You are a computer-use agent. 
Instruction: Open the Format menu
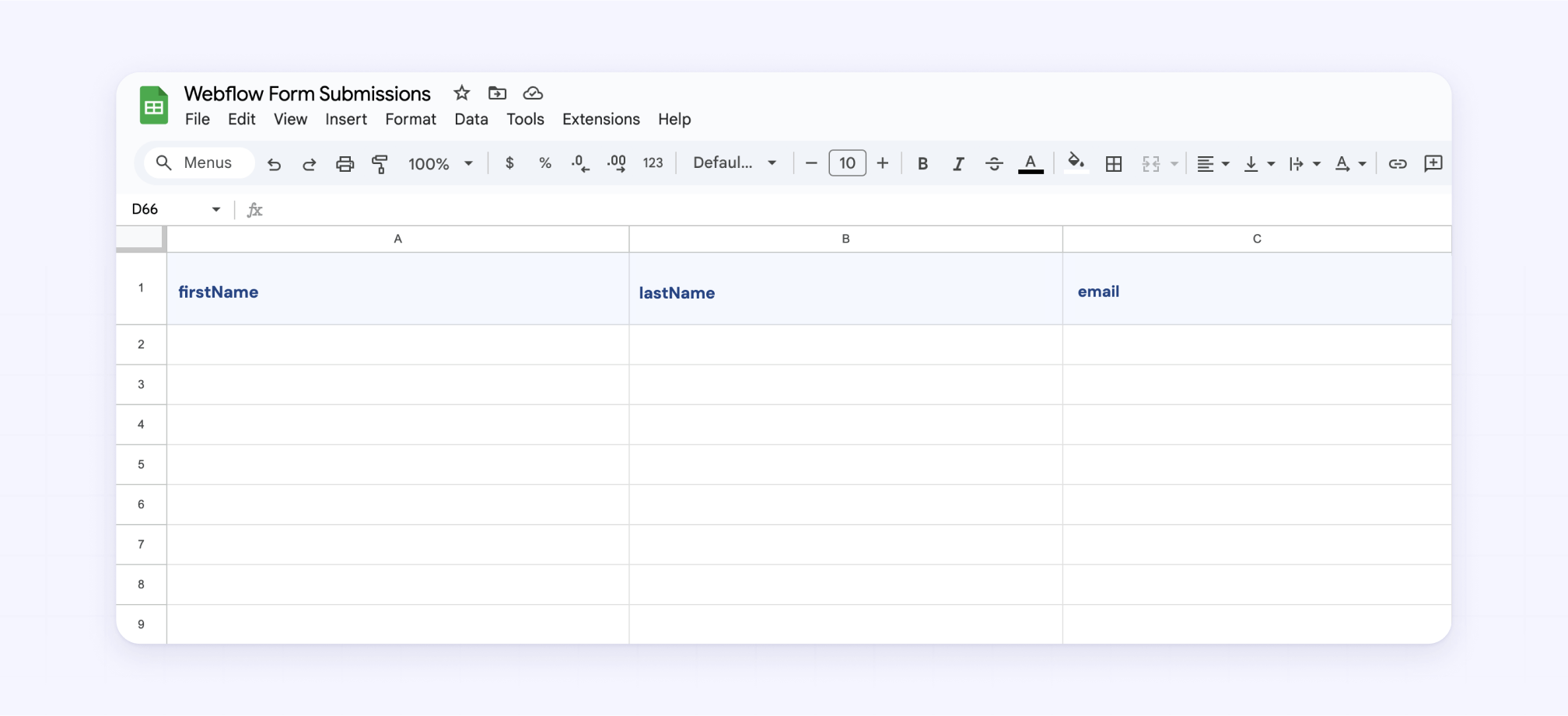click(411, 119)
